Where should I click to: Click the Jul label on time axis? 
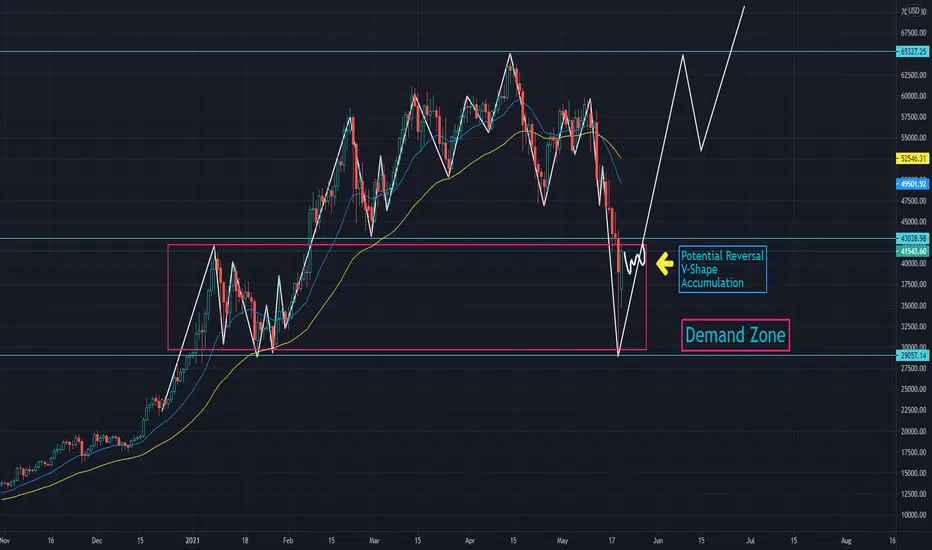[x=751, y=540]
